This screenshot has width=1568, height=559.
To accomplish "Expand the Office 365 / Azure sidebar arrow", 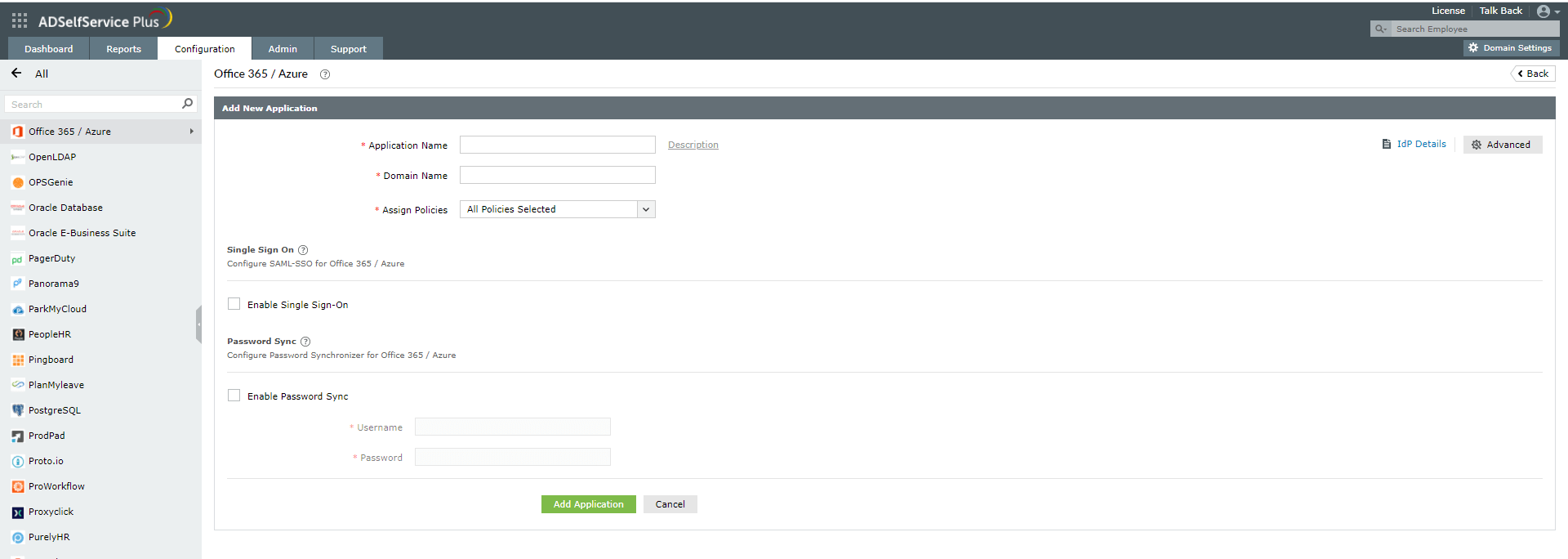I will click(x=192, y=132).
